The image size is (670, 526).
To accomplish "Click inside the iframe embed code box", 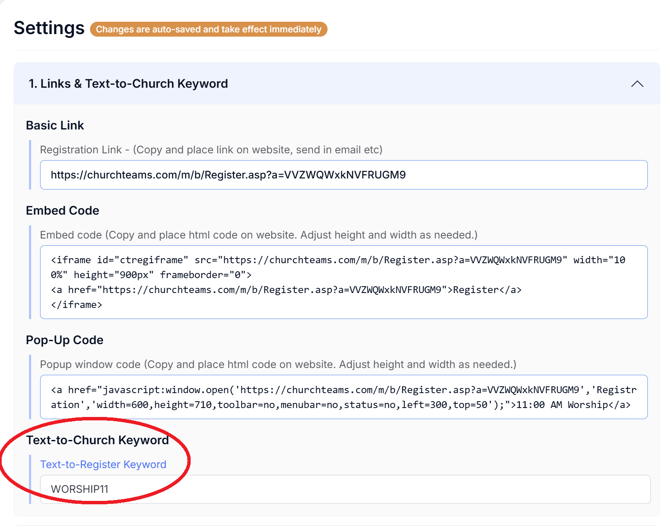I will (344, 282).
